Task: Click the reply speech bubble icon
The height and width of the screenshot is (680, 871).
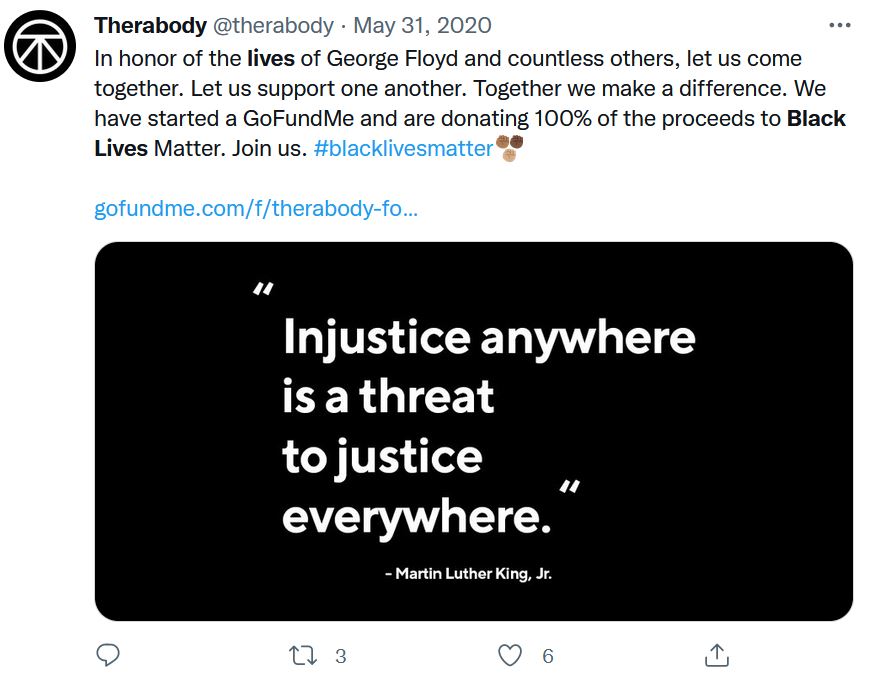Action: pyautogui.click(x=108, y=655)
